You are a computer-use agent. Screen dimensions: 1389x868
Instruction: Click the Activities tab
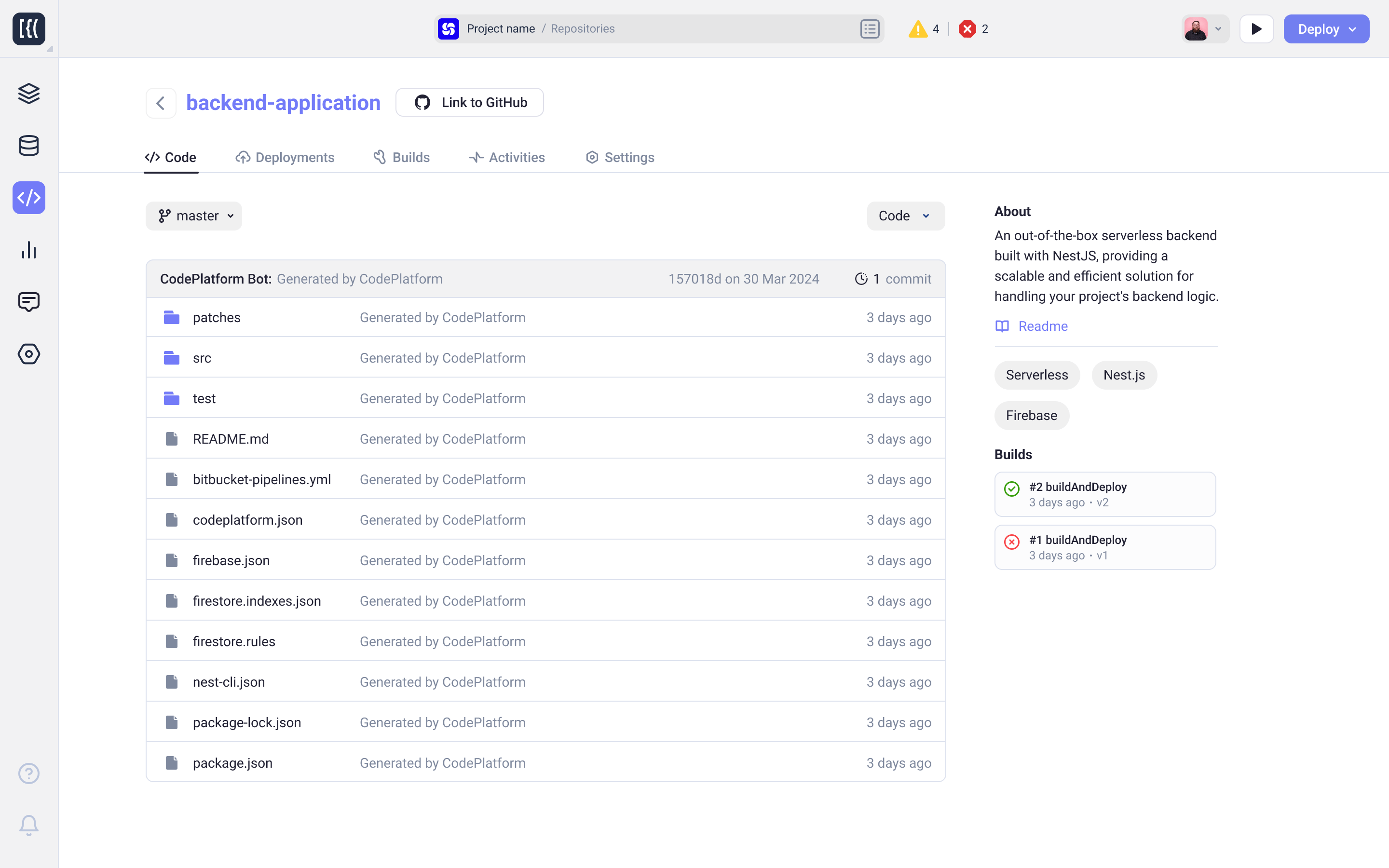(x=507, y=157)
